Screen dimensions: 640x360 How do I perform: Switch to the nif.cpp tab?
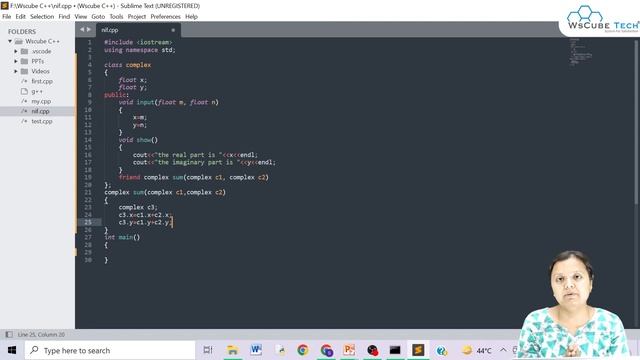[138, 30]
